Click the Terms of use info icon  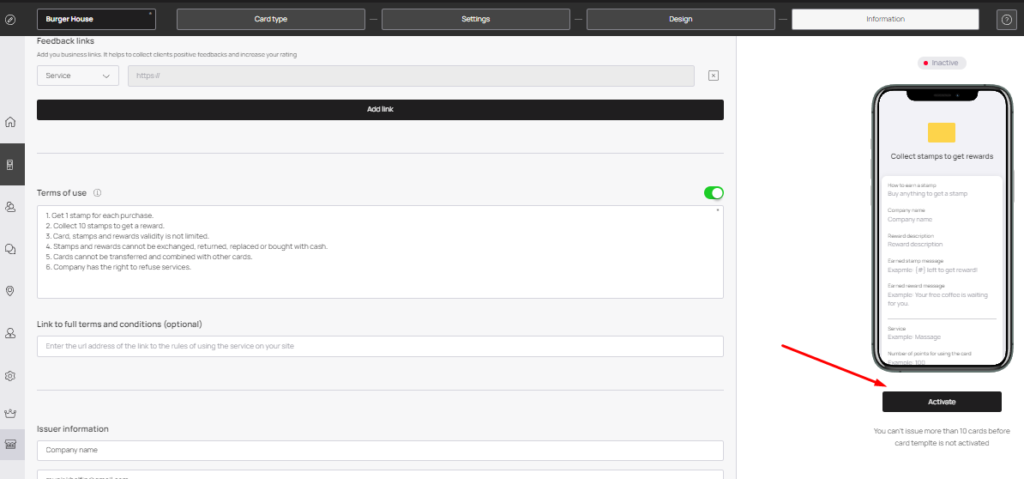(97, 193)
